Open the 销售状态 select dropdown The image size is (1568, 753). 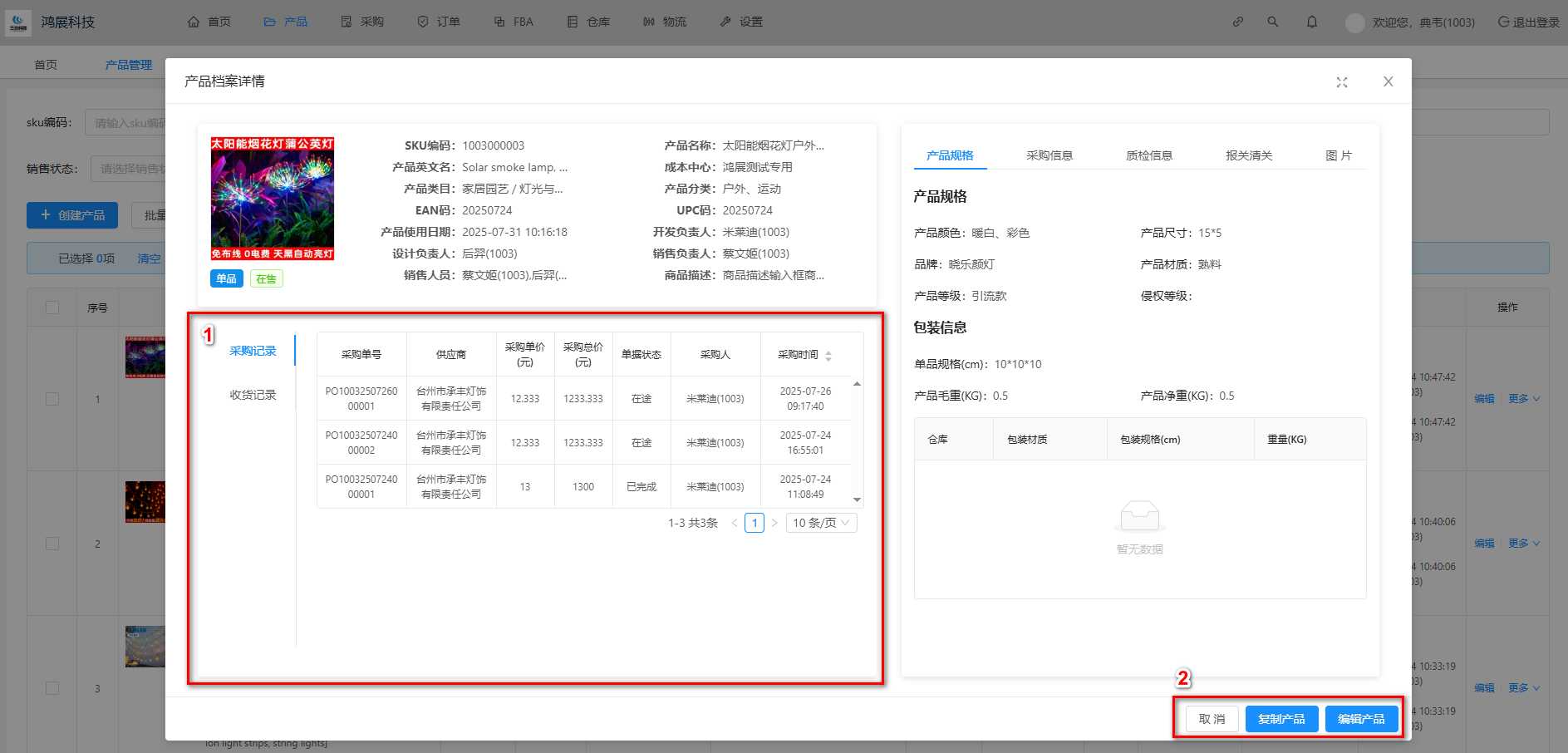129,169
